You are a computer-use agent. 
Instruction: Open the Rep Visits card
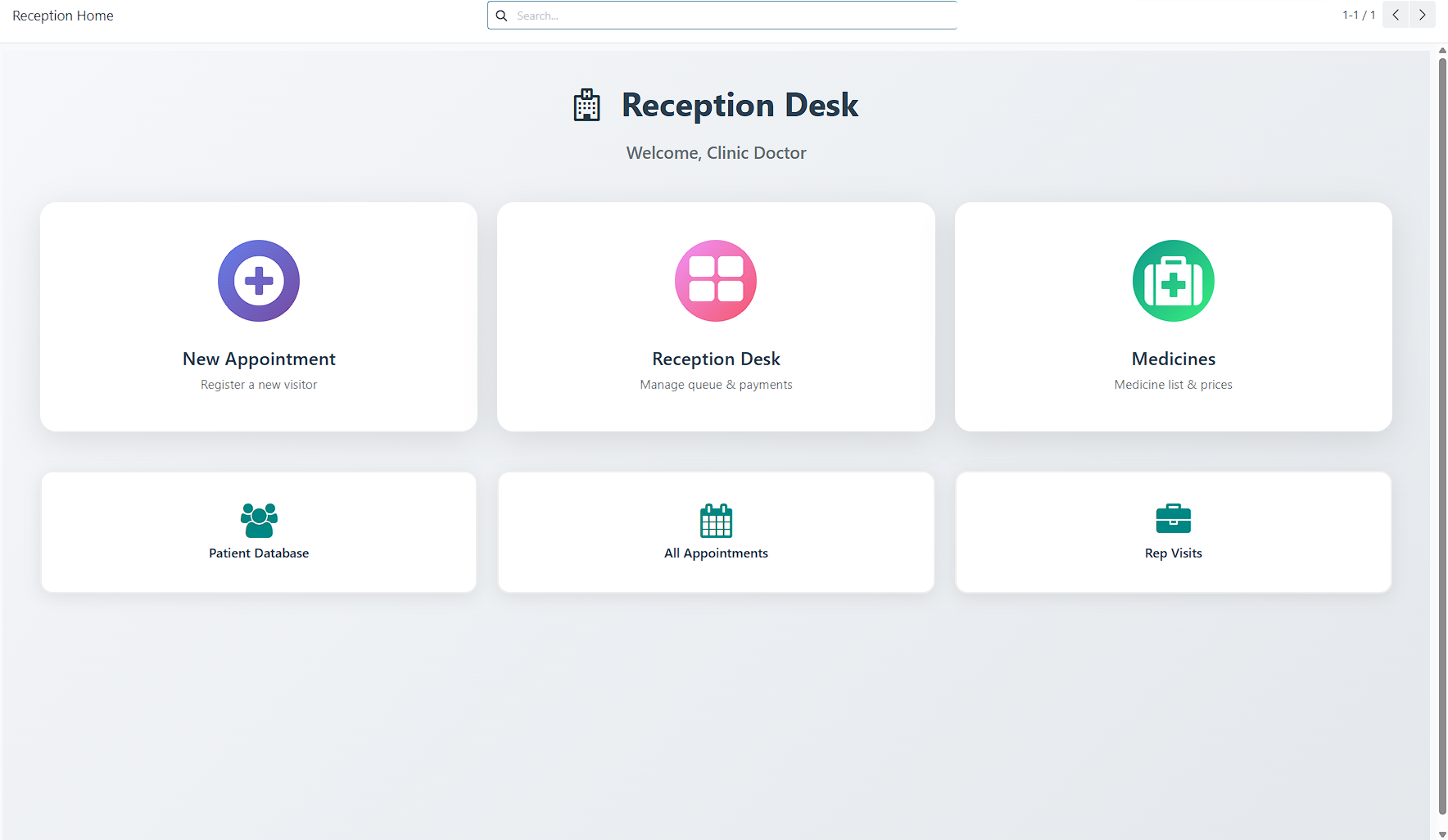pyautogui.click(x=1173, y=532)
